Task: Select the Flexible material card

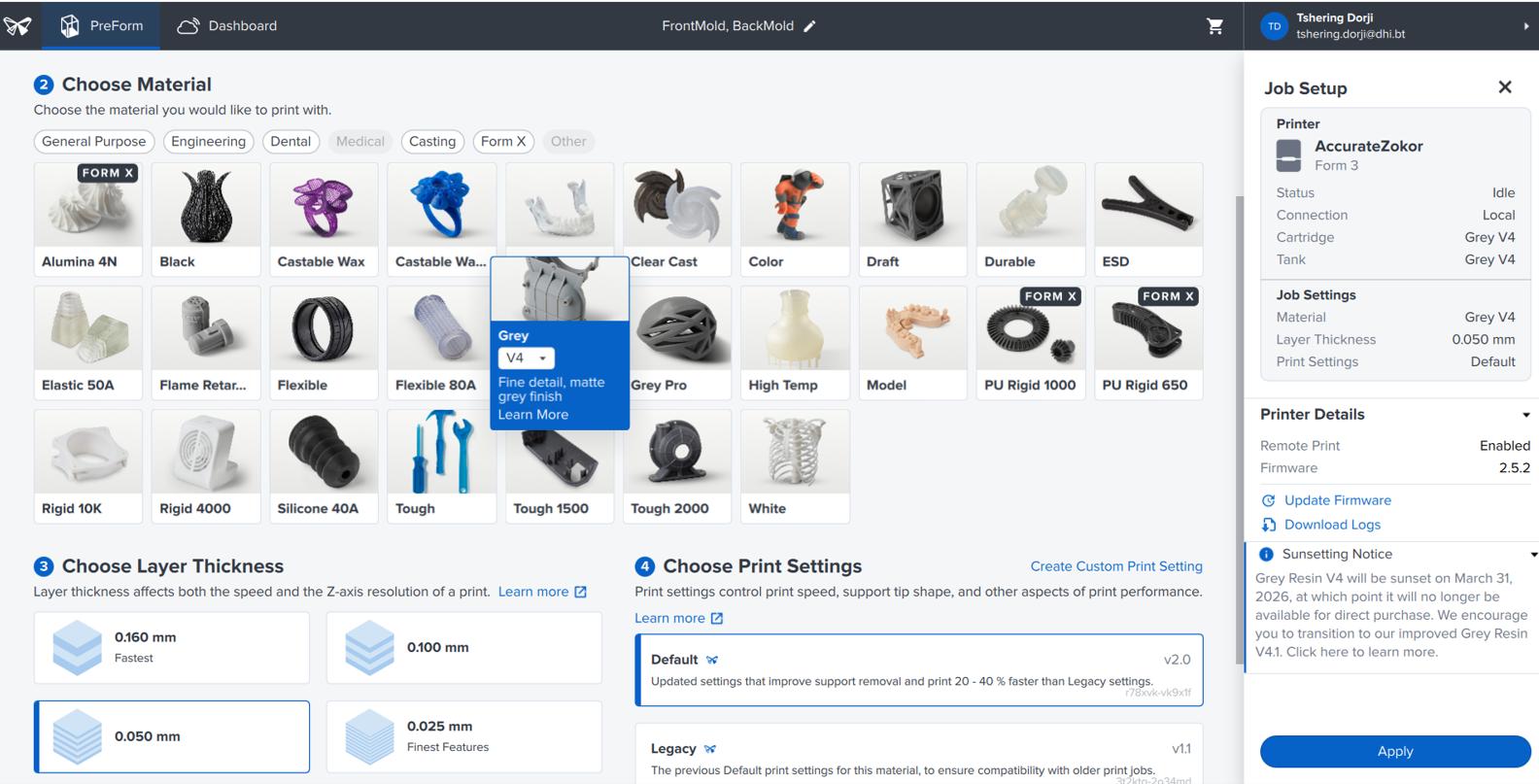Action: click(x=324, y=343)
